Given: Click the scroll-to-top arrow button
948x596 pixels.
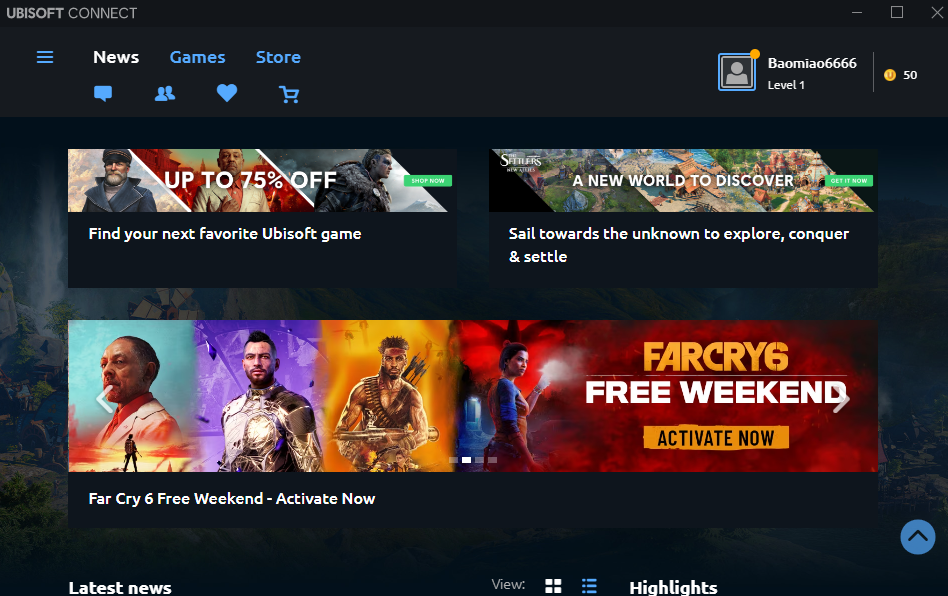Looking at the screenshot, I should click(x=918, y=537).
